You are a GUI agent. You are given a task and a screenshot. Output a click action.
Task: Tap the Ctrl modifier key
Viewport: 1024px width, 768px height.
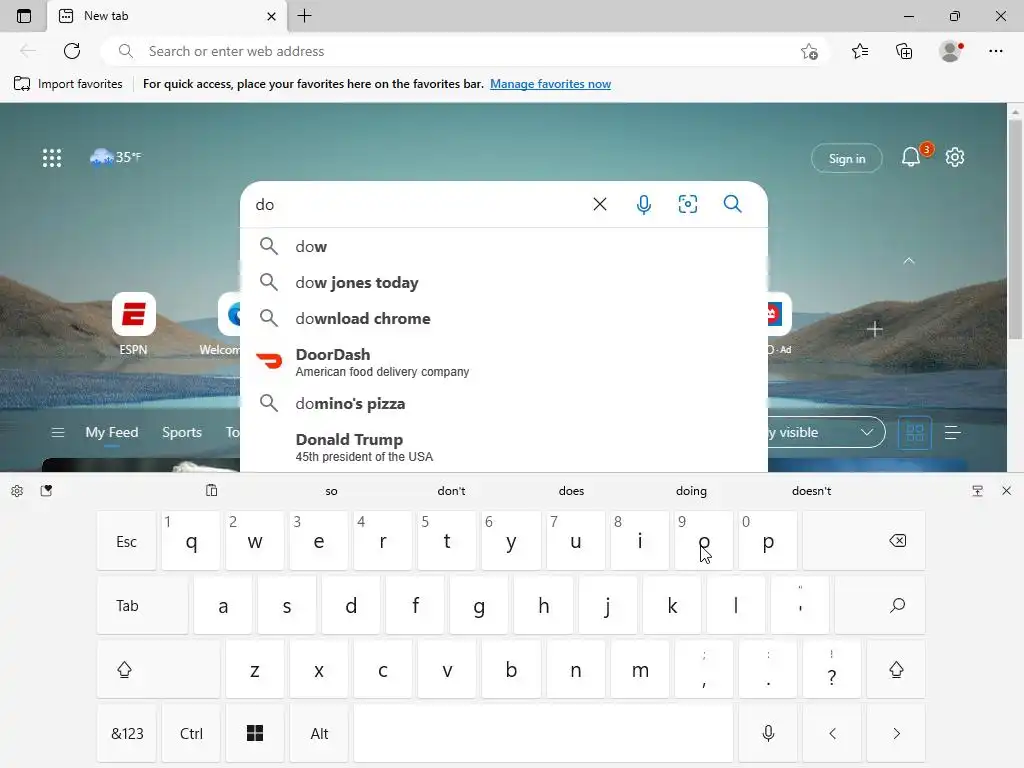pos(191,733)
